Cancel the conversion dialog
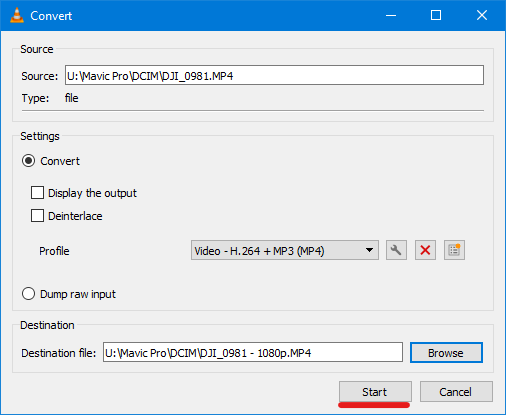 point(456,392)
